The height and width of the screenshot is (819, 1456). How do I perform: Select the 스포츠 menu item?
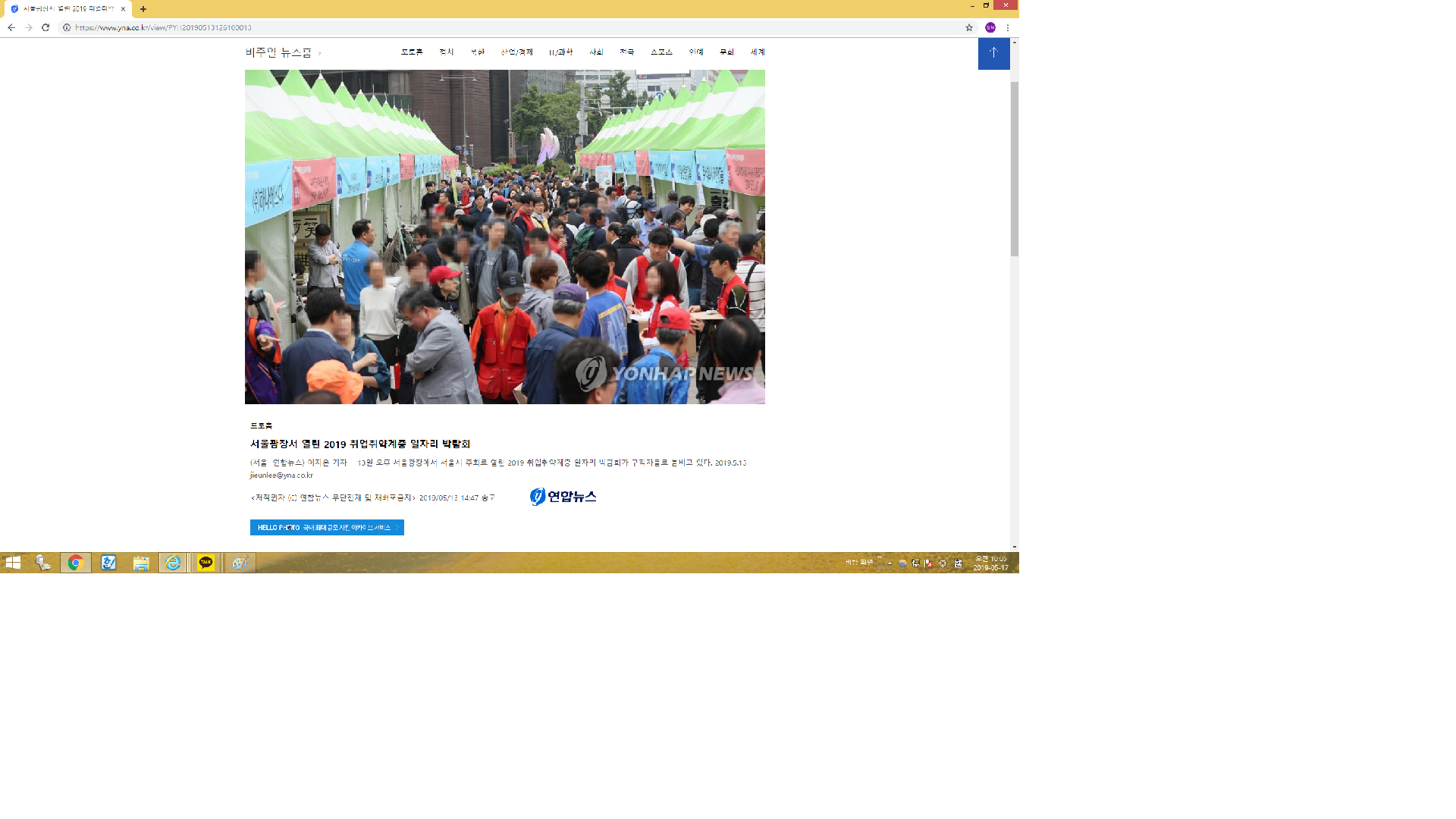click(661, 52)
